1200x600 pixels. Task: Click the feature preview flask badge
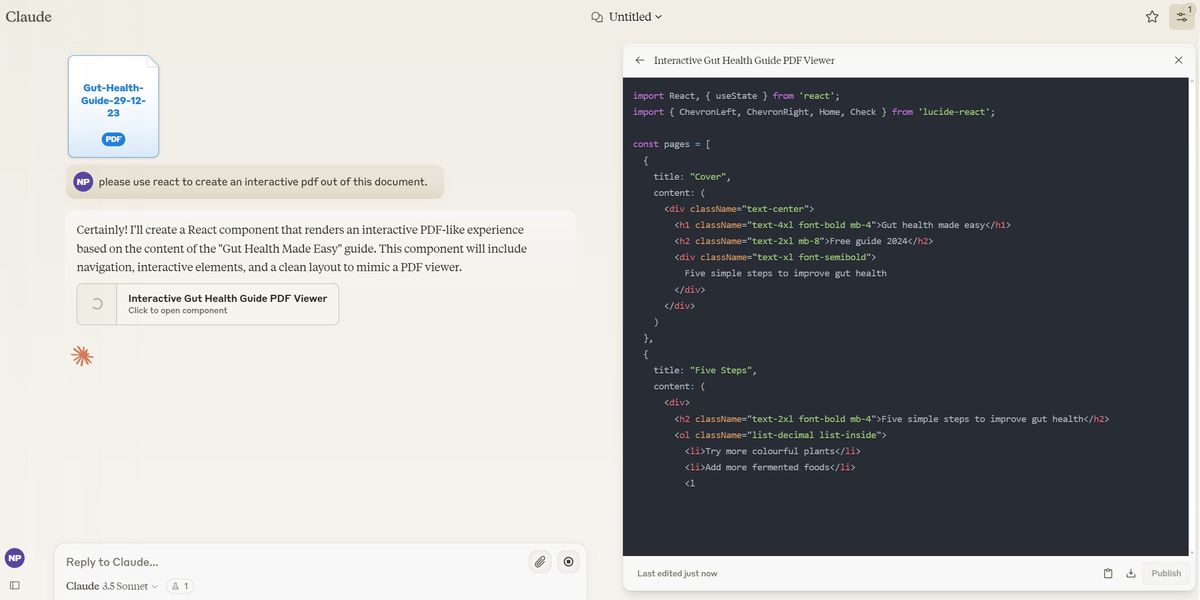point(180,586)
